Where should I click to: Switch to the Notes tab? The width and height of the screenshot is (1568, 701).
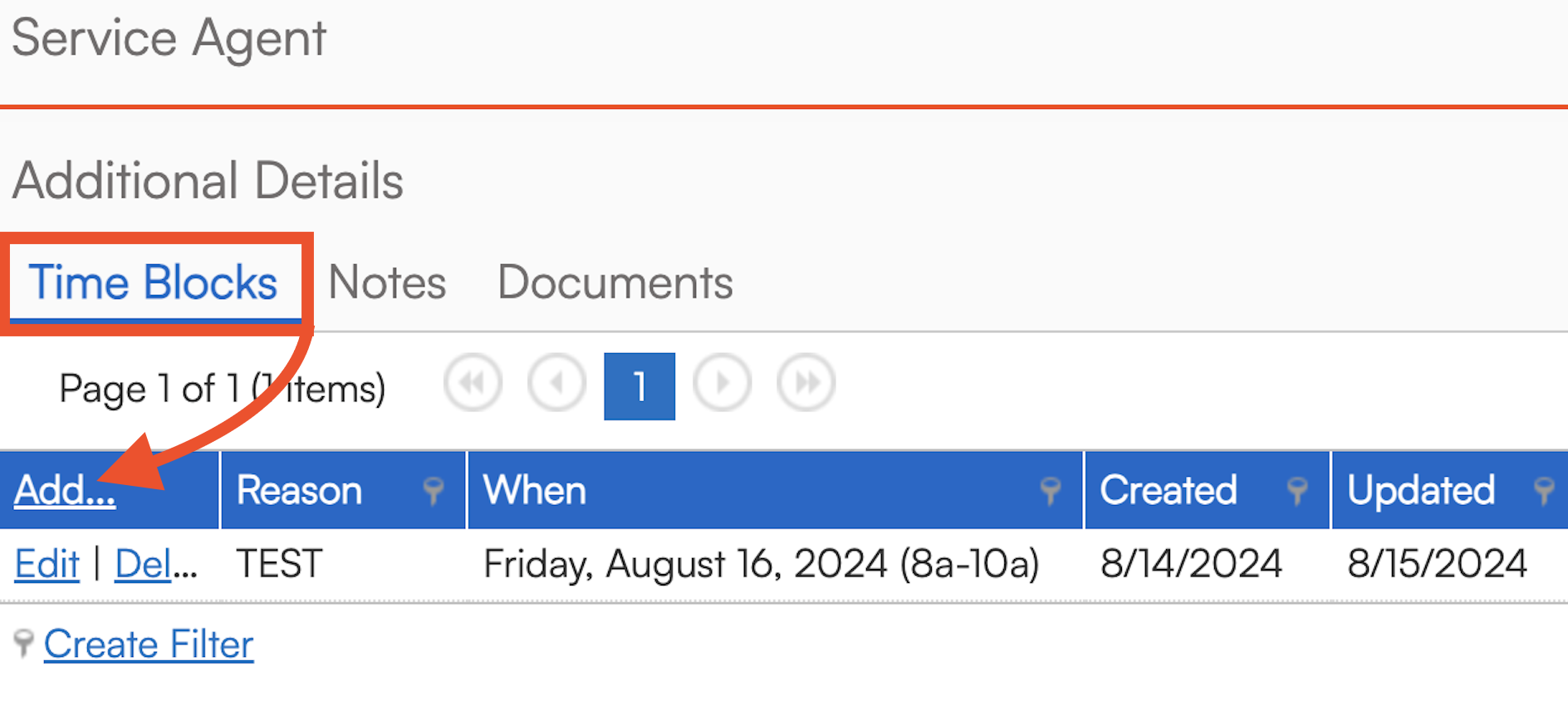(387, 282)
